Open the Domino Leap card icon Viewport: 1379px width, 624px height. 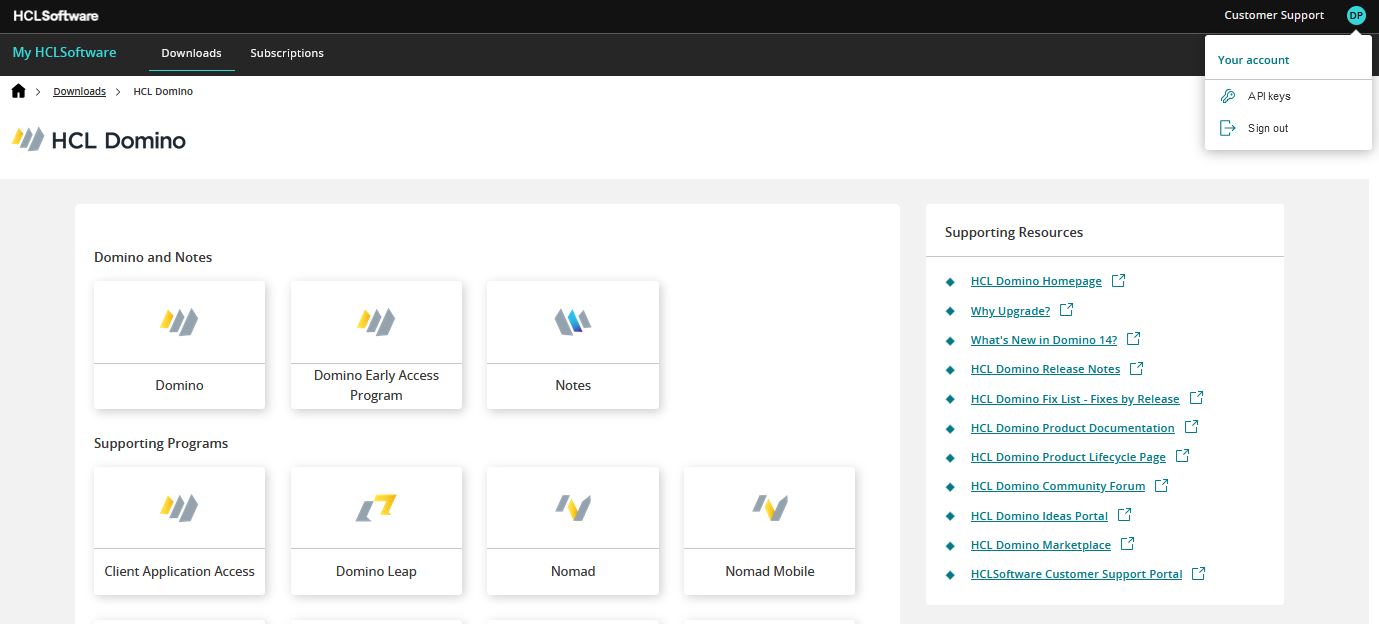click(377, 507)
